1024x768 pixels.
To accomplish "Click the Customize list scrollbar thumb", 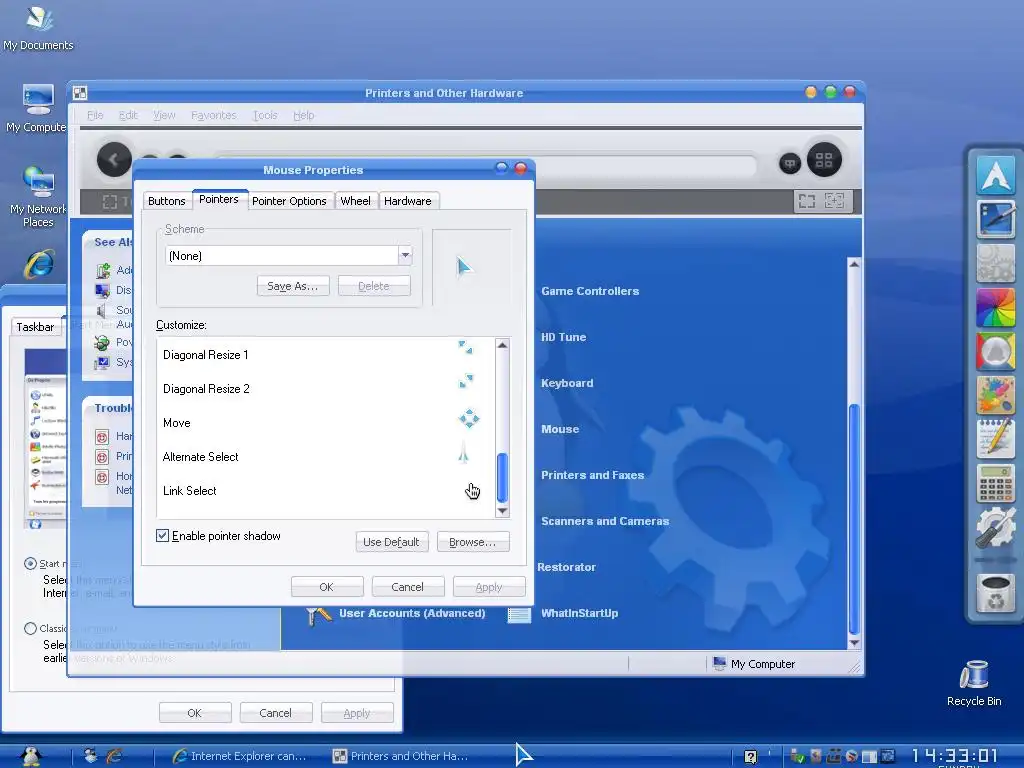I will click(502, 478).
